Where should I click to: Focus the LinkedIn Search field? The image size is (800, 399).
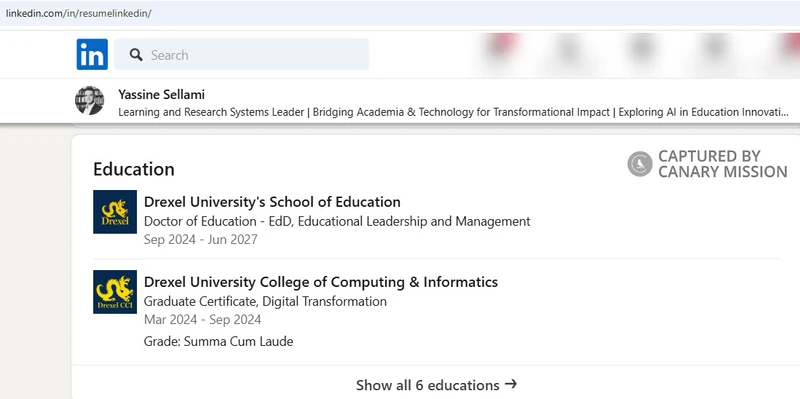[241, 54]
